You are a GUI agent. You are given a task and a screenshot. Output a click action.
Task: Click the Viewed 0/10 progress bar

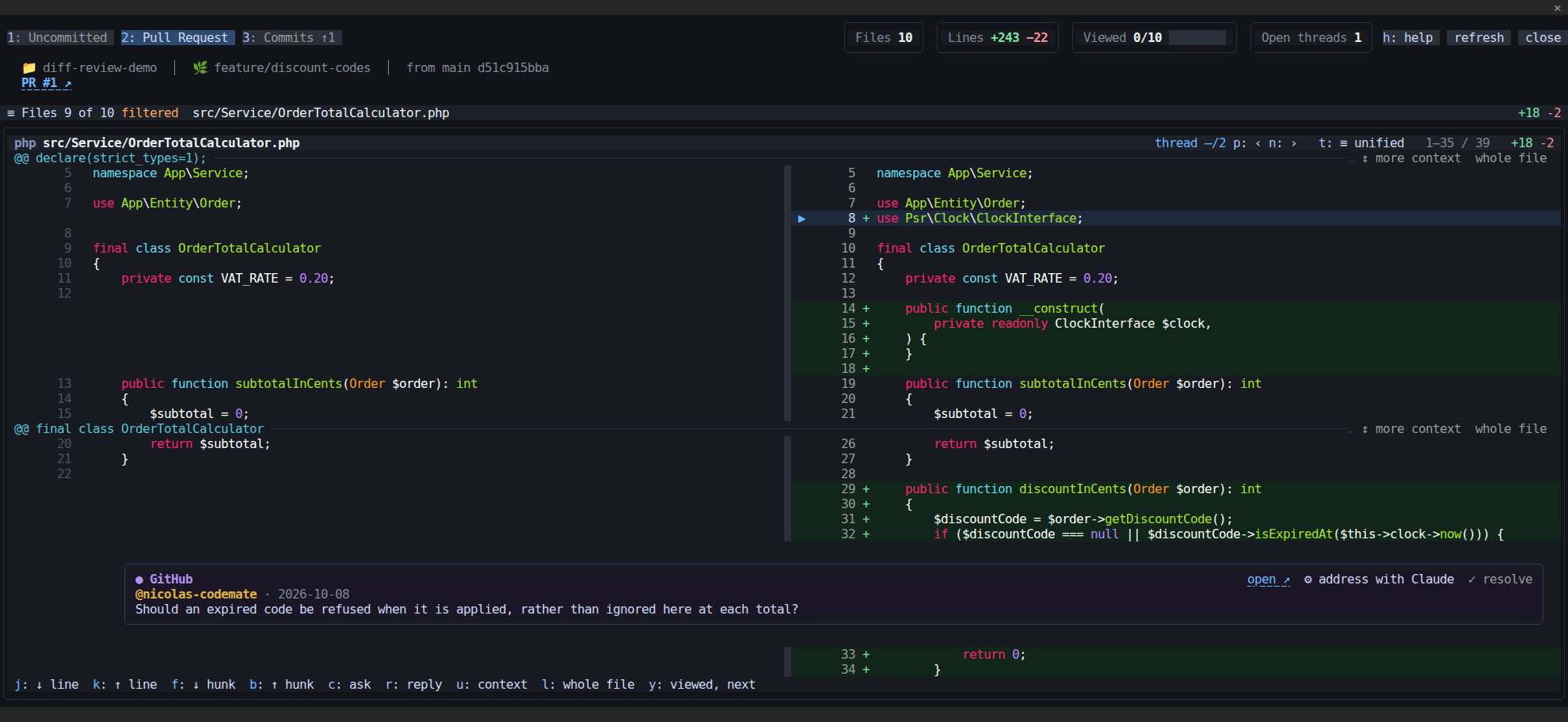(x=1197, y=37)
